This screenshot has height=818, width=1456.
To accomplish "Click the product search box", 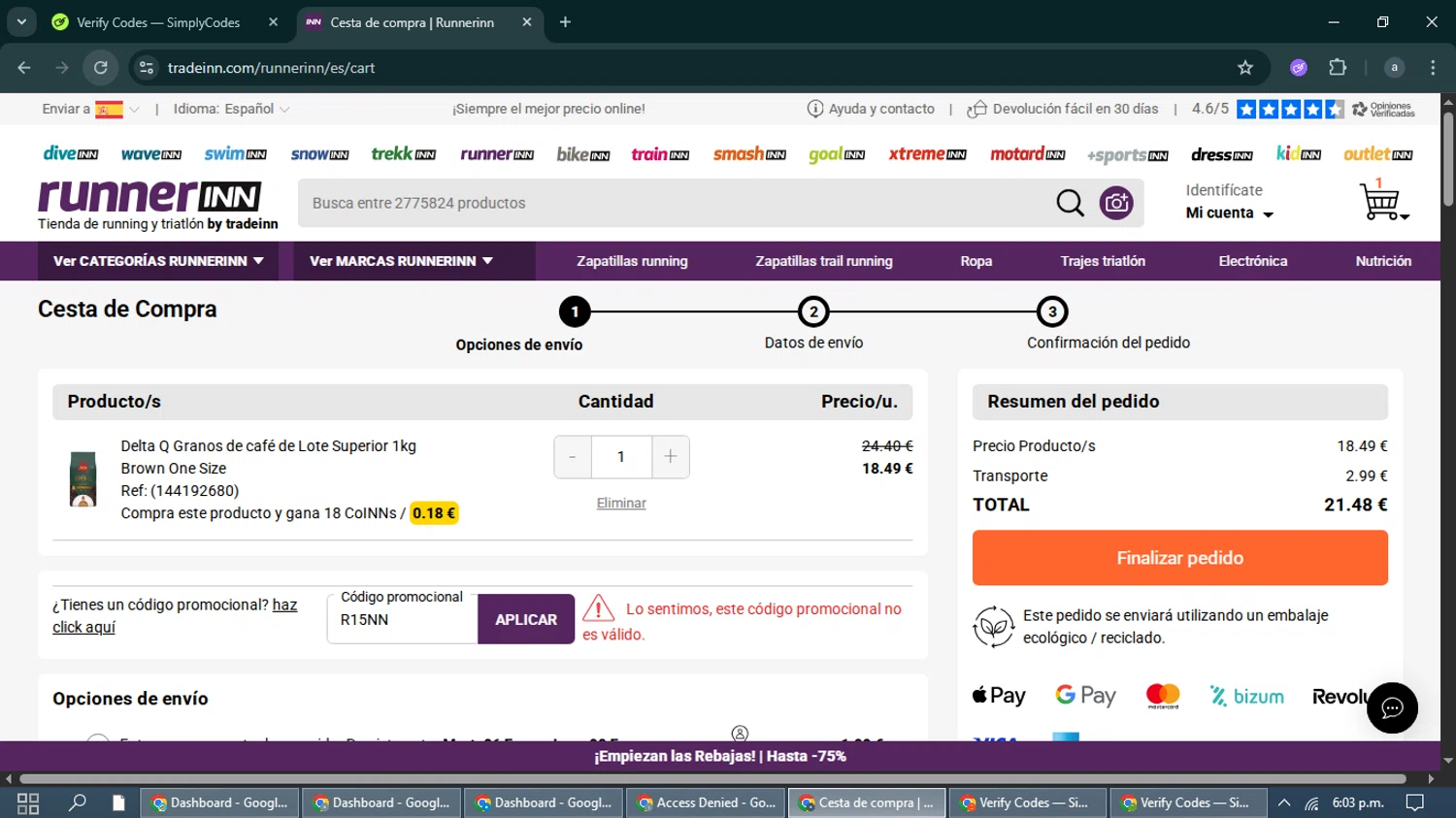I will (675, 203).
